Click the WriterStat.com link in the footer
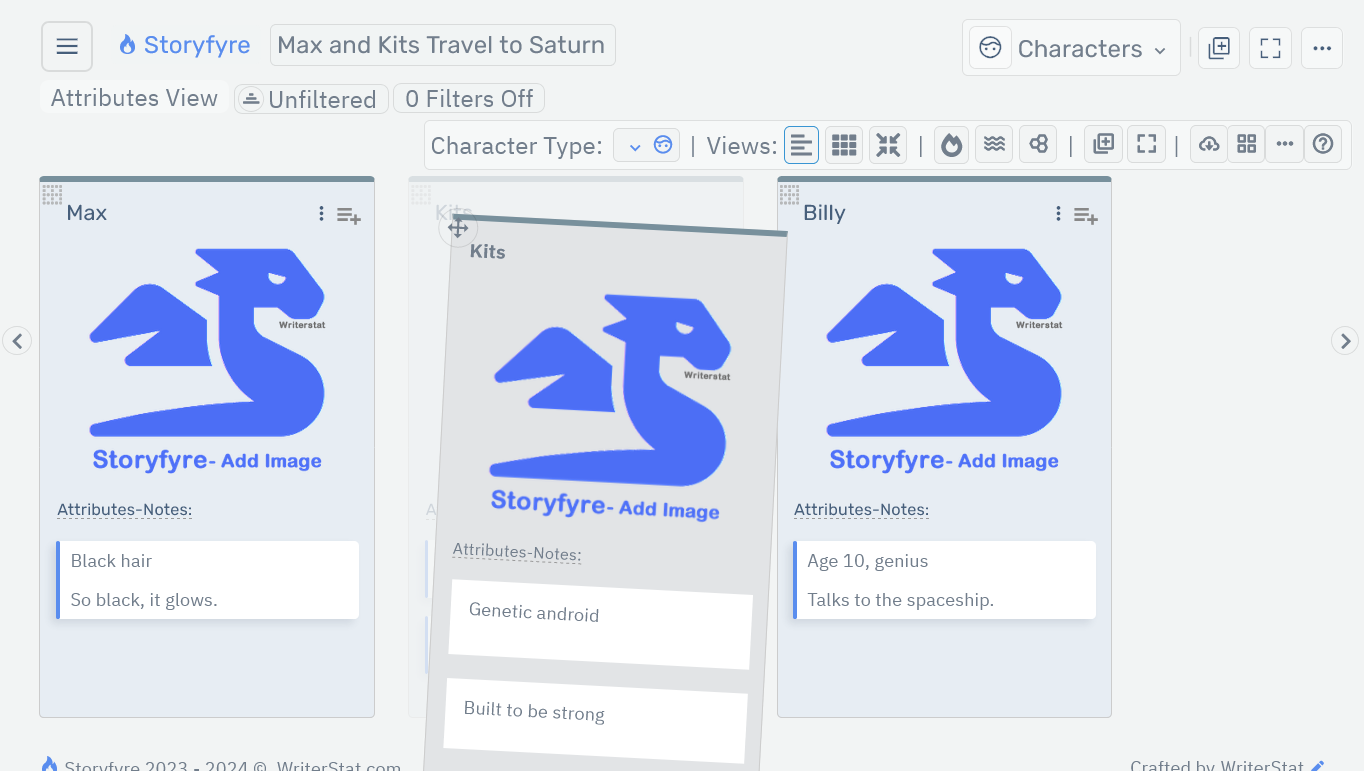Viewport: 1365px width, 771px height. click(338, 765)
